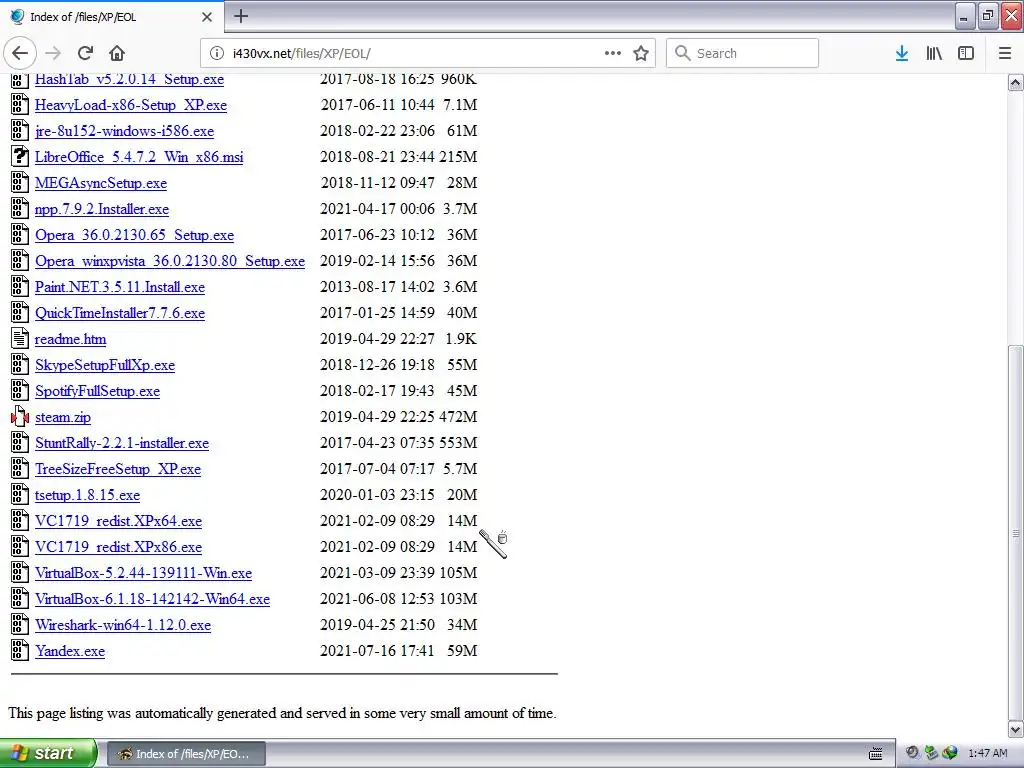Click in the Search box
Image resolution: width=1024 pixels, height=768 pixels.
tap(742, 53)
